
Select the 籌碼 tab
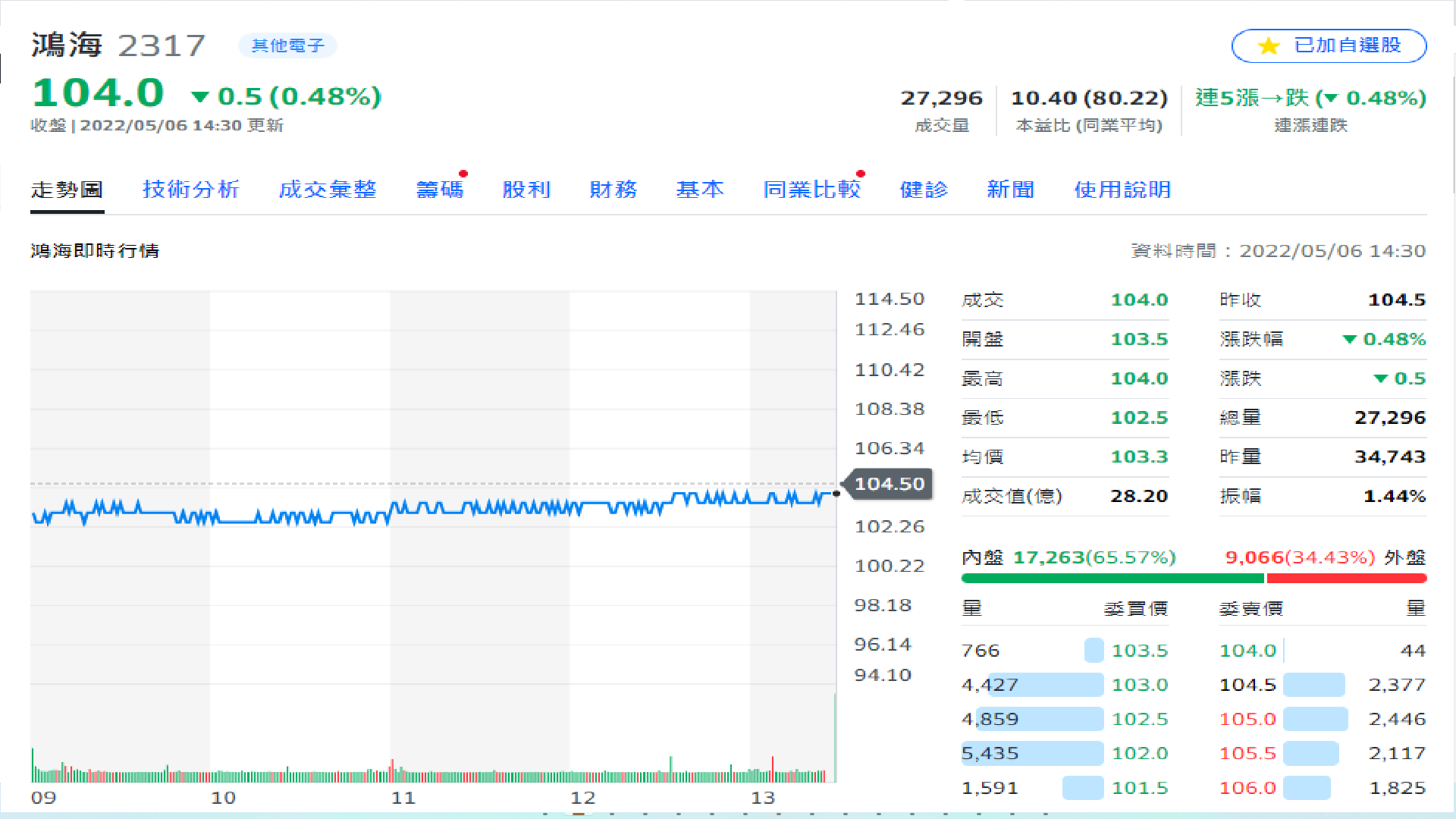click(x=440, y=190)
